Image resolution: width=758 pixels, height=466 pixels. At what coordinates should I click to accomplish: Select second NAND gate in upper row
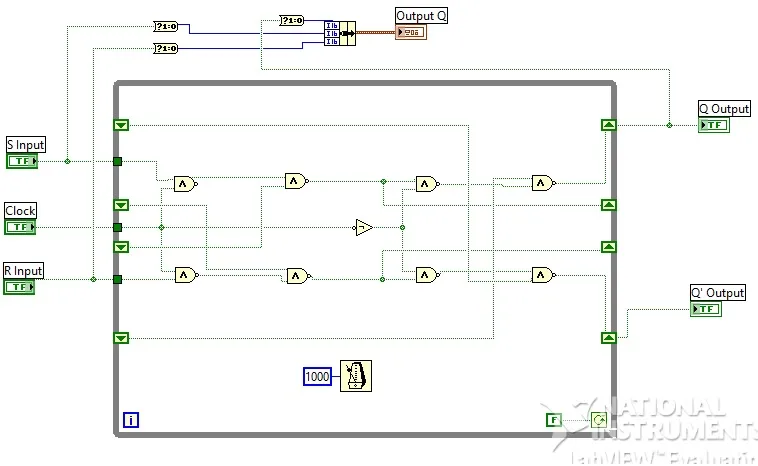tap(297, 181)
